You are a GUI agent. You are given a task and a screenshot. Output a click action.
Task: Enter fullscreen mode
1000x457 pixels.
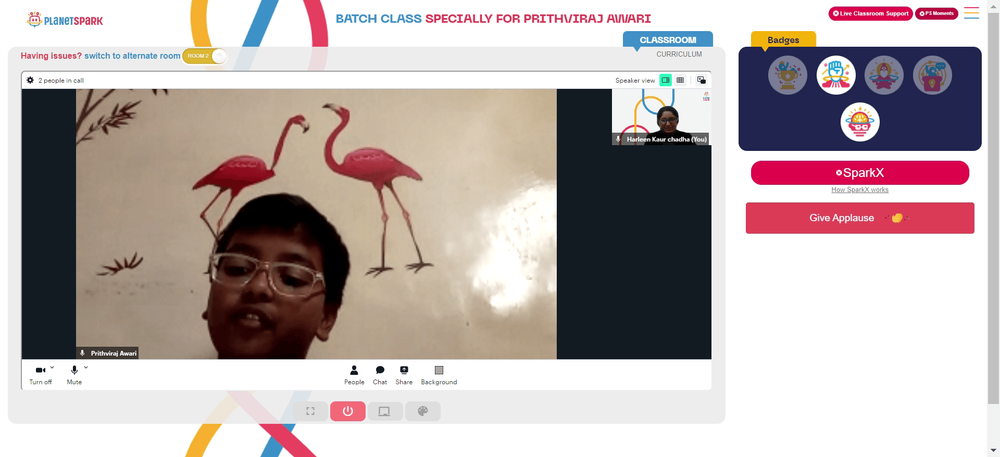click(x=311, y=411)
